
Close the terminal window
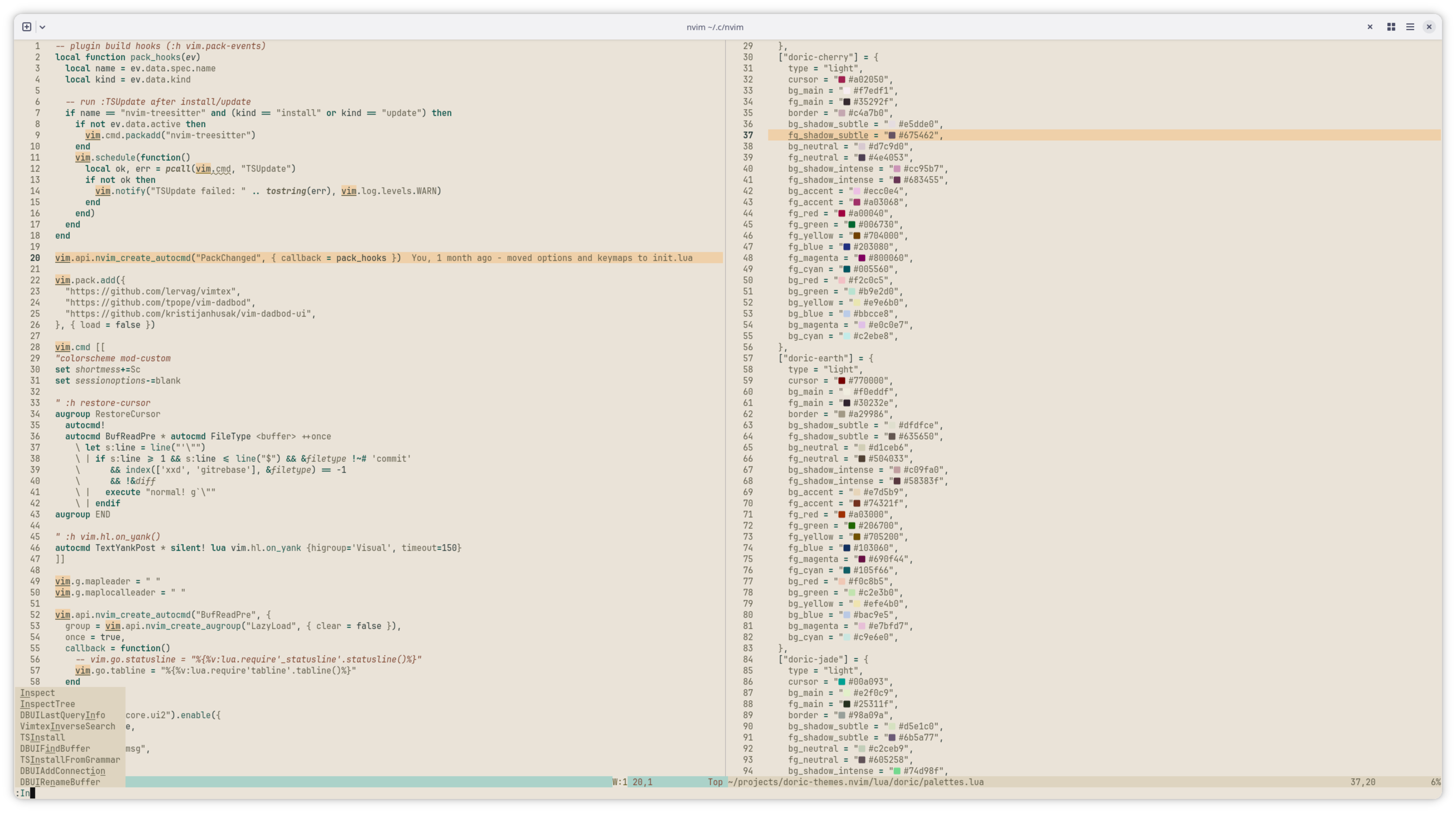[1429, 26]
